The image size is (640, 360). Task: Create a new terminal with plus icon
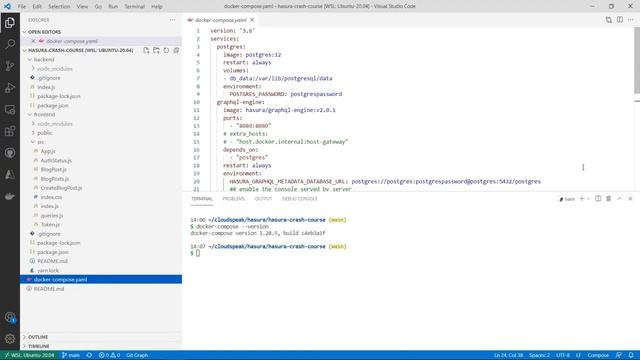(582, 199)
